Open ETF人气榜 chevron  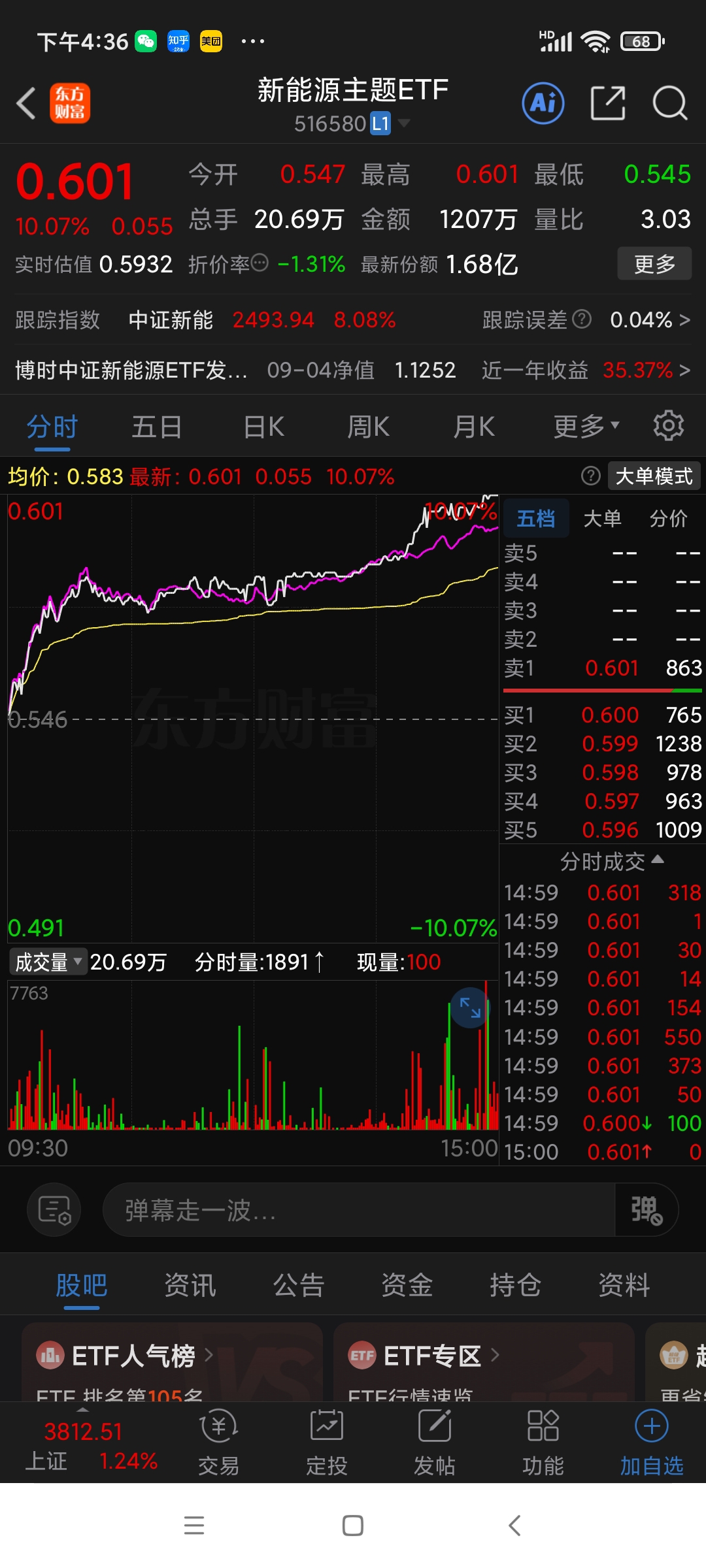click(209, 1355)
